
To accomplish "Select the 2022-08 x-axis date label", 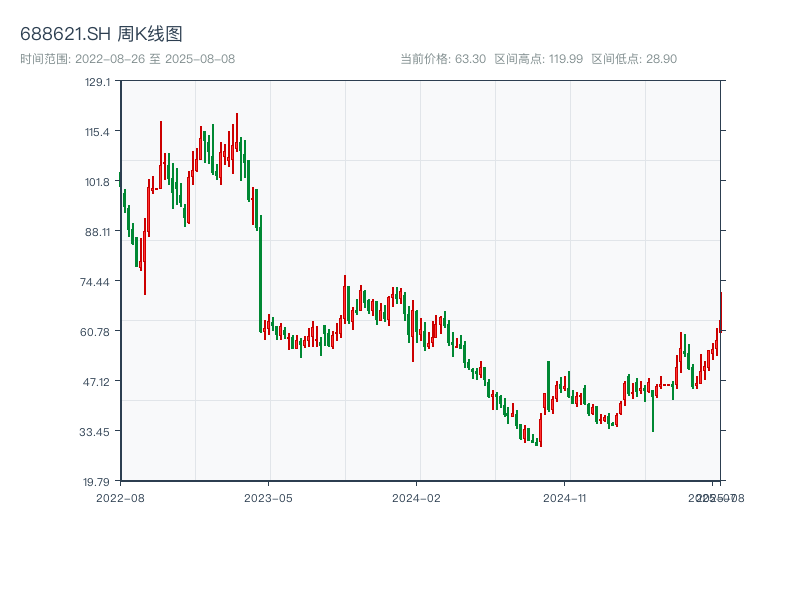I will point(120,497).
